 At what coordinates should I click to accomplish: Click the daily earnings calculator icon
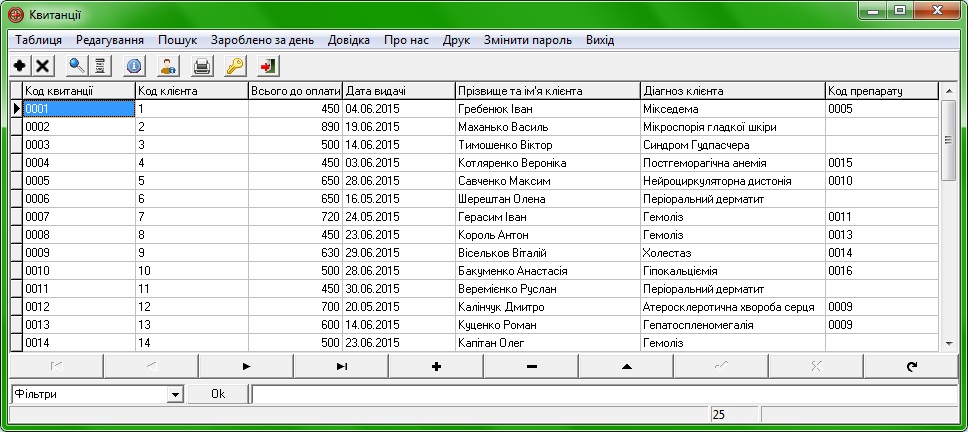point(100,65)
